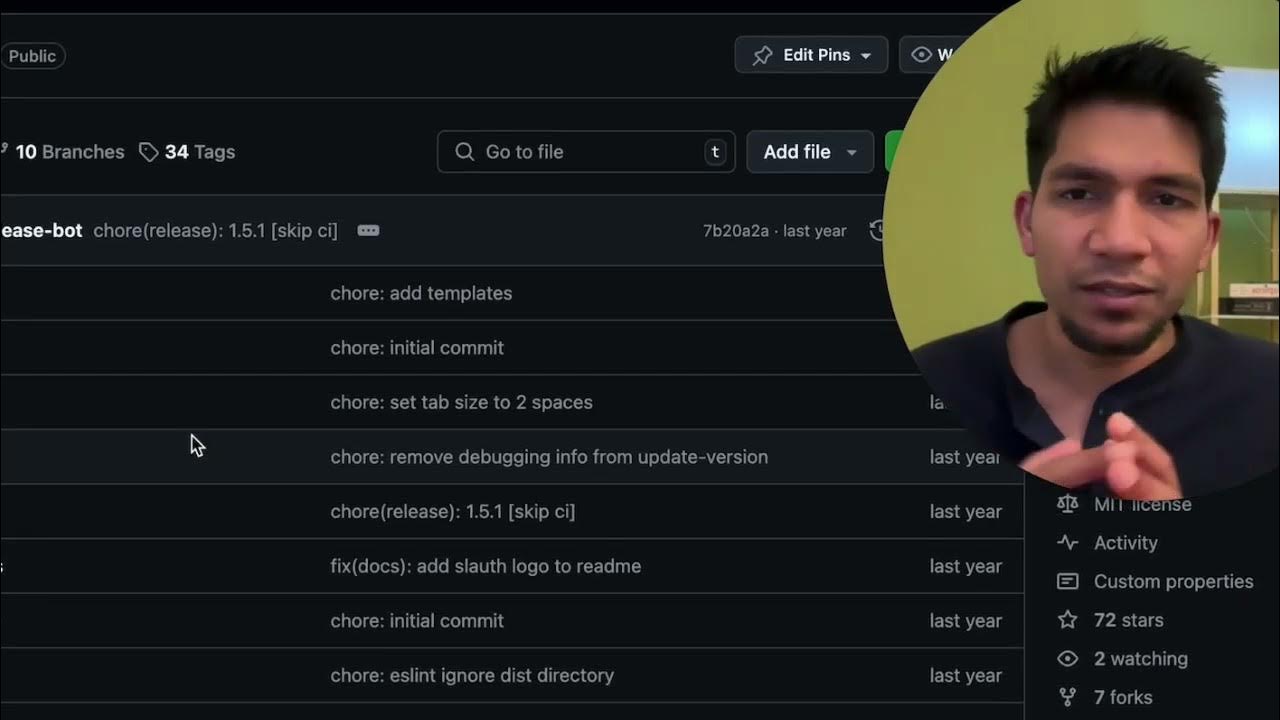Screen dimensions: 1280x720
Task: Open commit hash 7b20a2a
Action: pyautogui.click(x=736, y=231)
